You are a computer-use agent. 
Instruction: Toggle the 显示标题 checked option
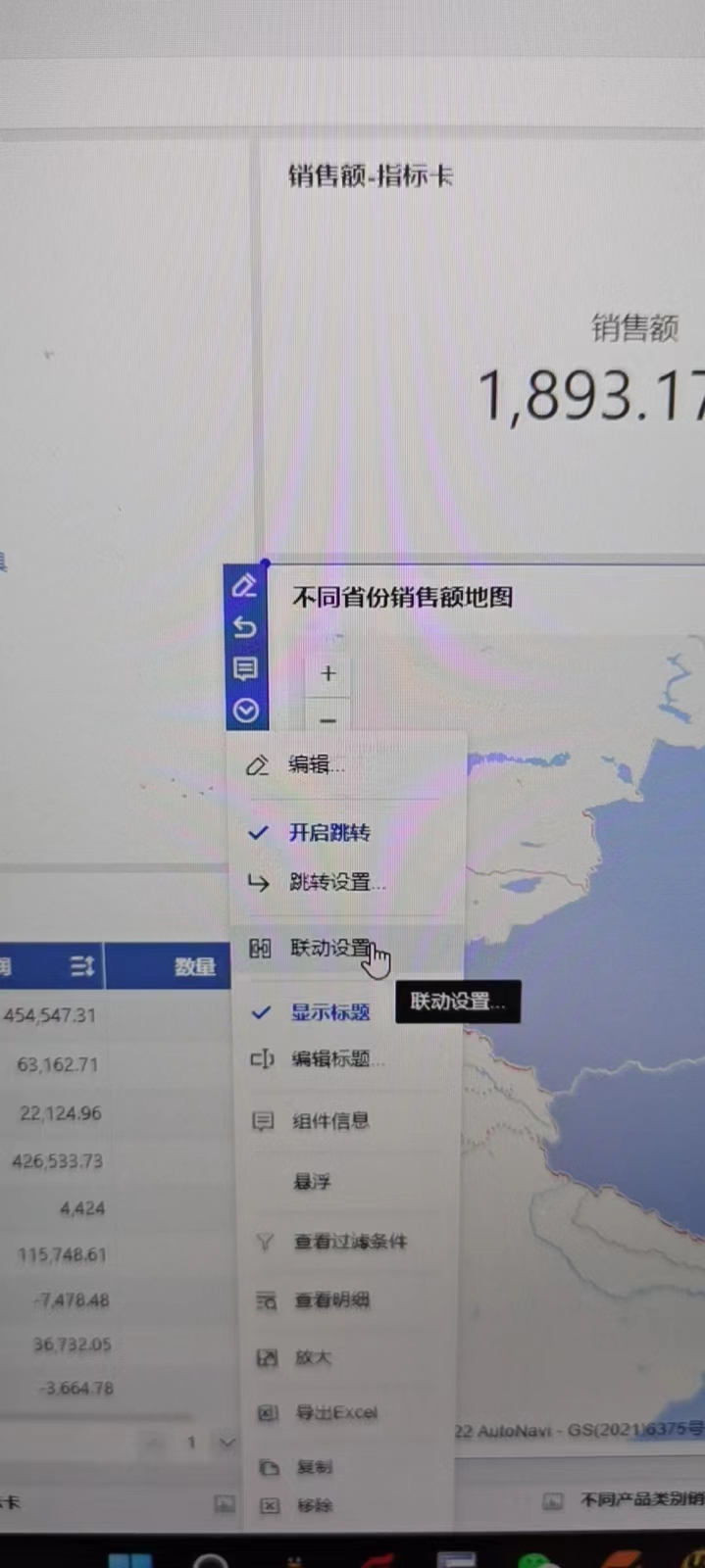(x=330, y=1012)
